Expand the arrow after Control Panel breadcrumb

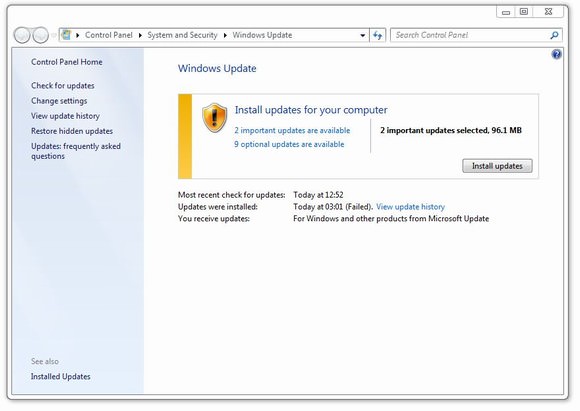tap(140, 35)
